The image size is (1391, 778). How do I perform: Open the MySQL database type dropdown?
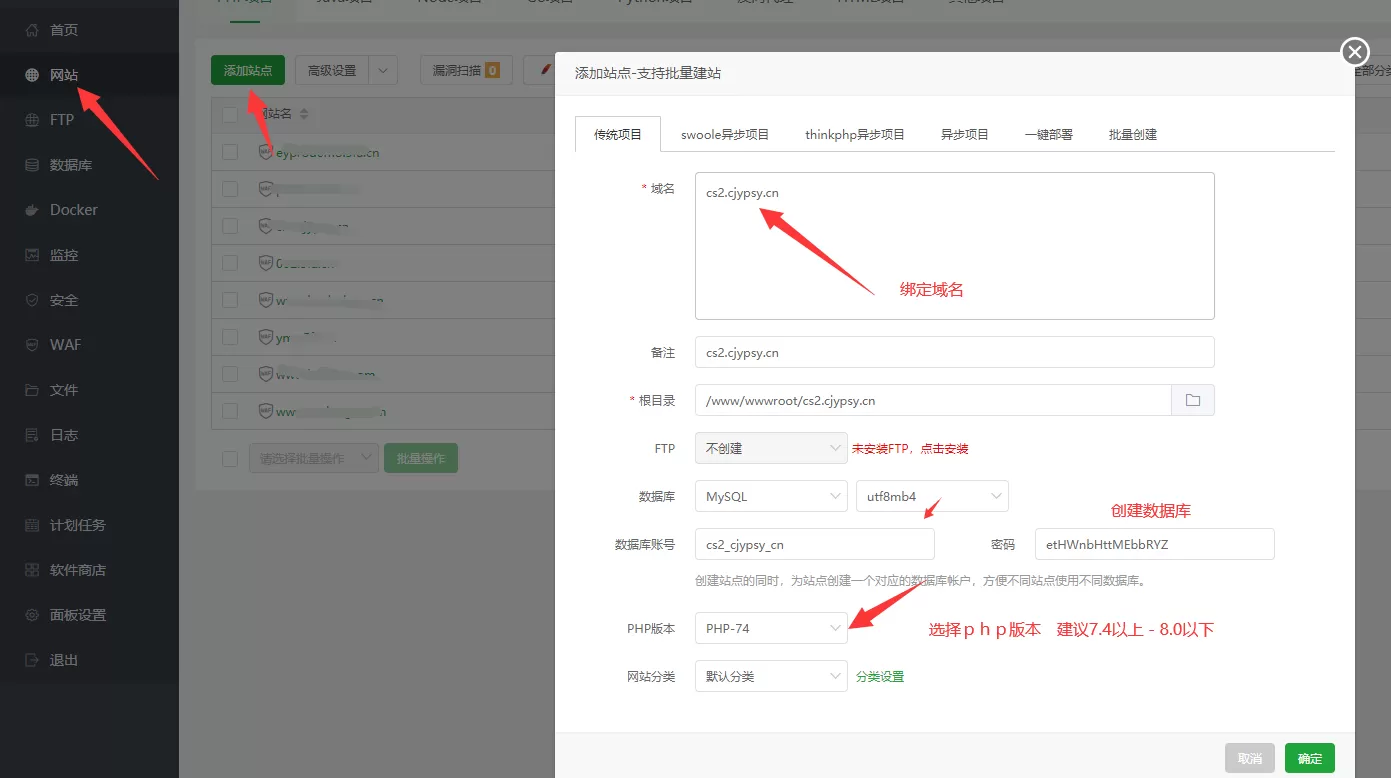[x=771, y=496]
